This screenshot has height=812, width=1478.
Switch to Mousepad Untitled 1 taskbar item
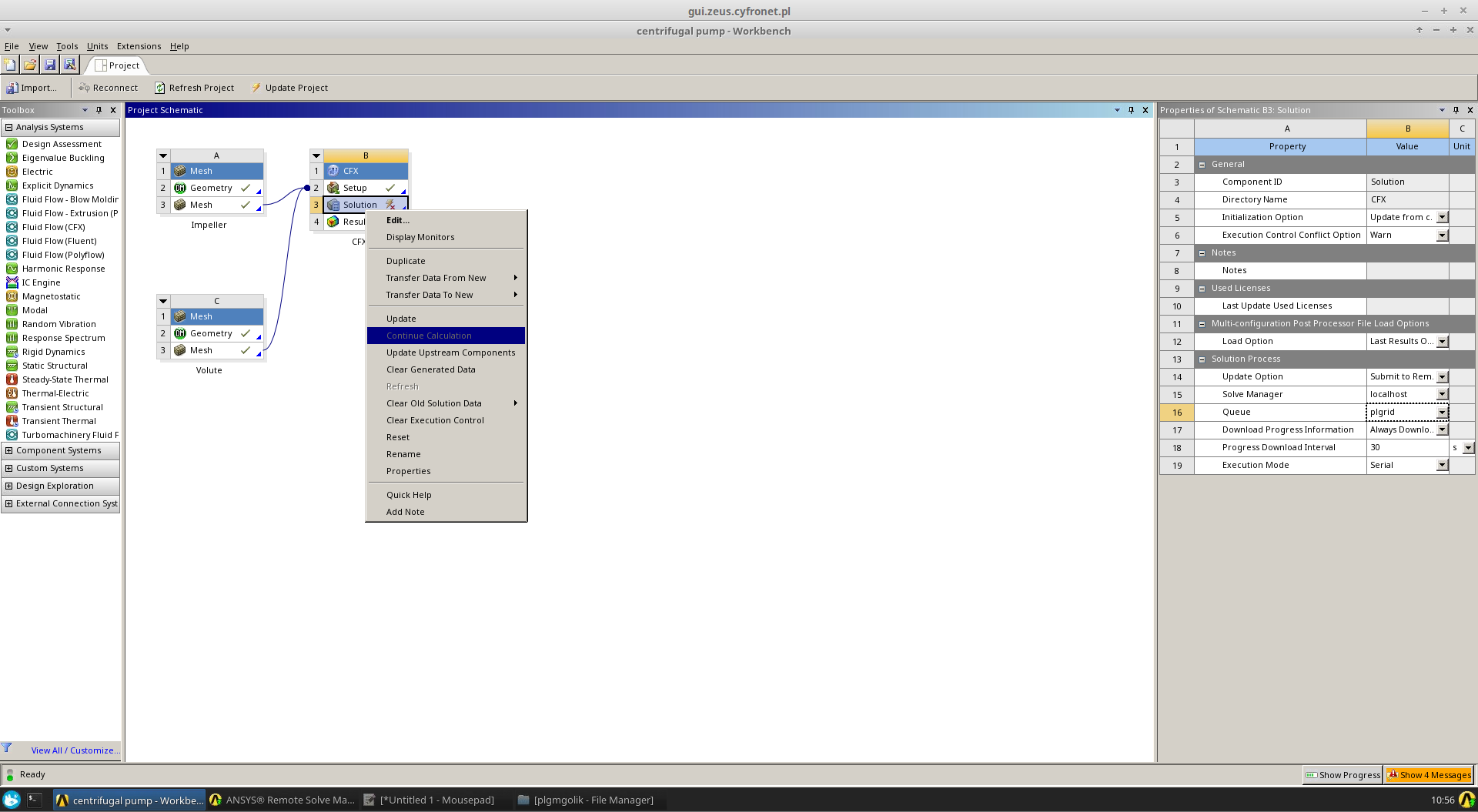tap(430, 800)
